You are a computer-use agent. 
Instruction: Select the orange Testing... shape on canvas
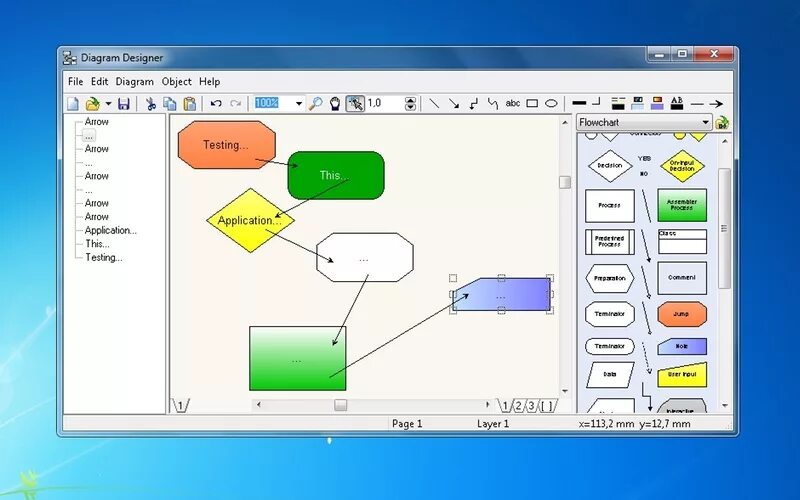coord(227,145)
